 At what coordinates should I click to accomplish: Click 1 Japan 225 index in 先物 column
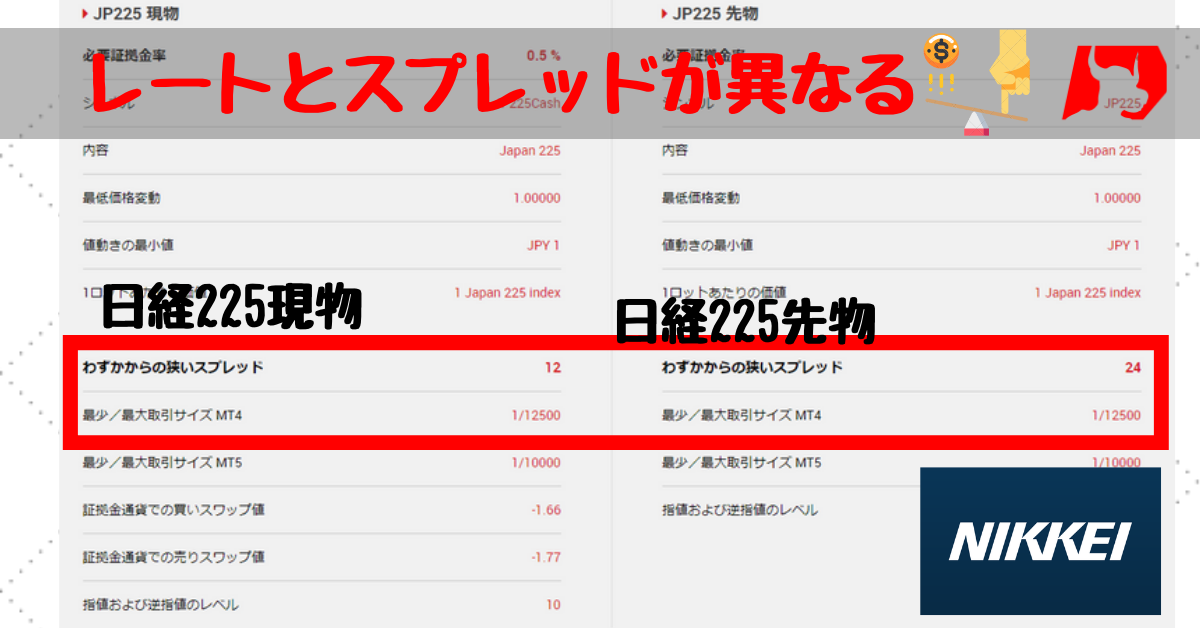click(x=1087, y=293)
